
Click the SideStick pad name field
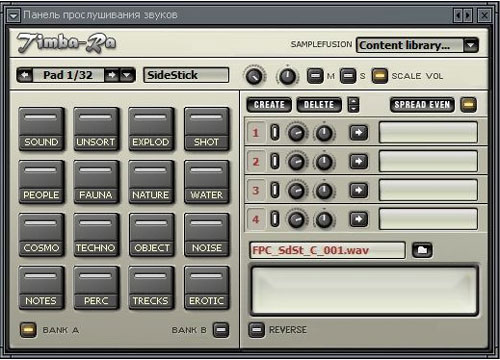(186, 75)
